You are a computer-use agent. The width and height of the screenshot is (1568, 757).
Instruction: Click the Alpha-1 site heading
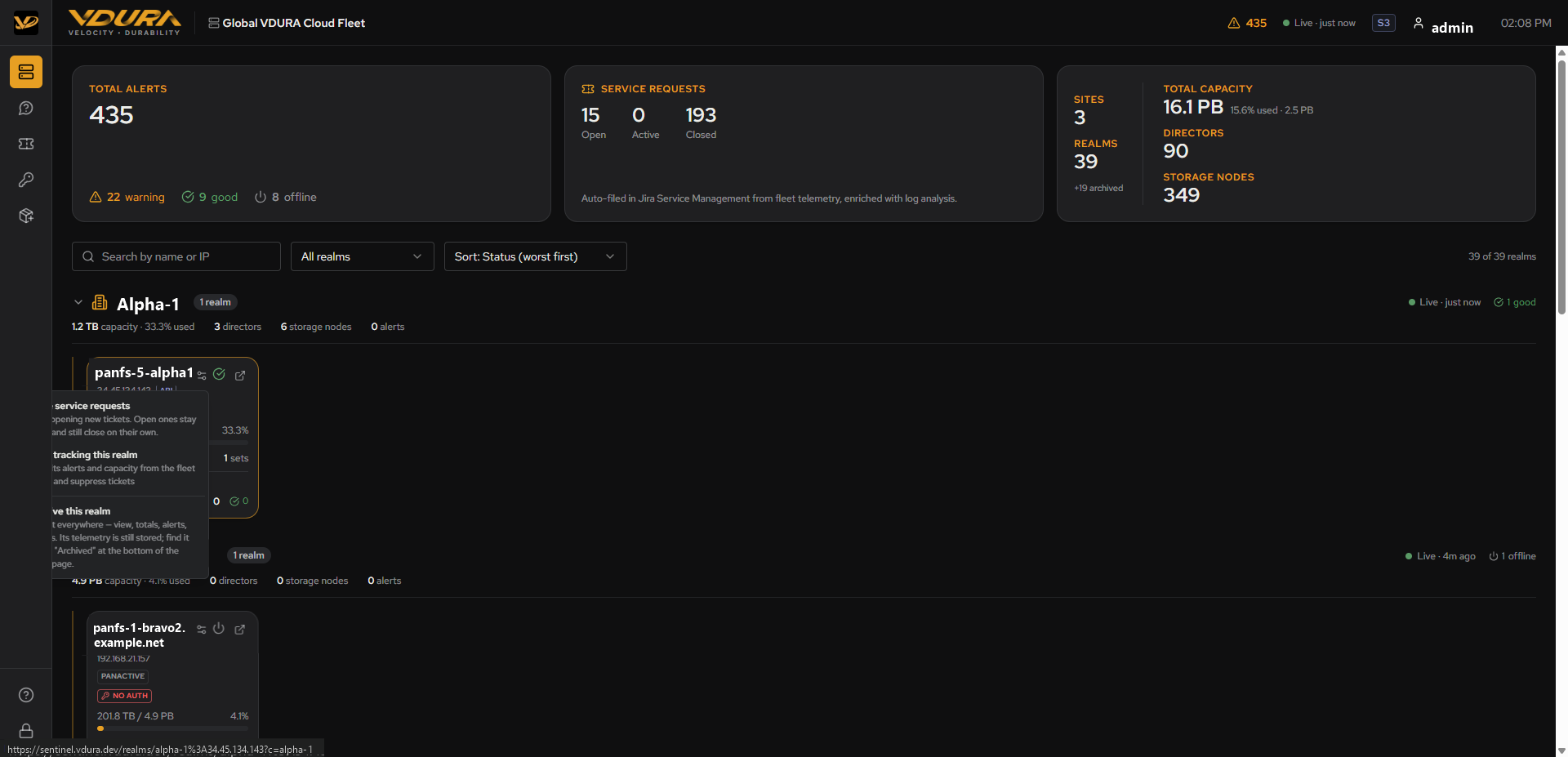(x=148, y=304)
